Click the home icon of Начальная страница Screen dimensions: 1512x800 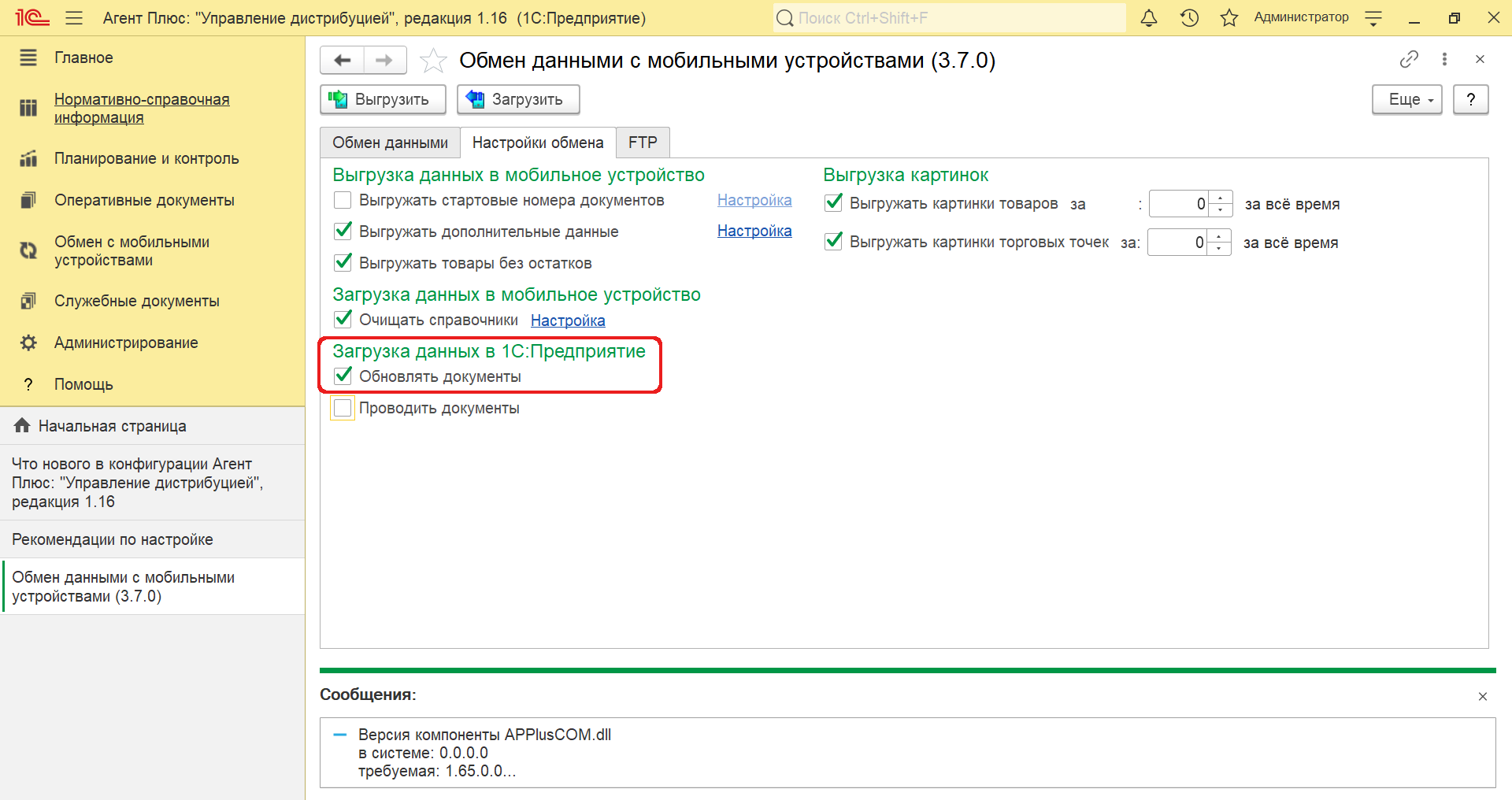(22, 425)
